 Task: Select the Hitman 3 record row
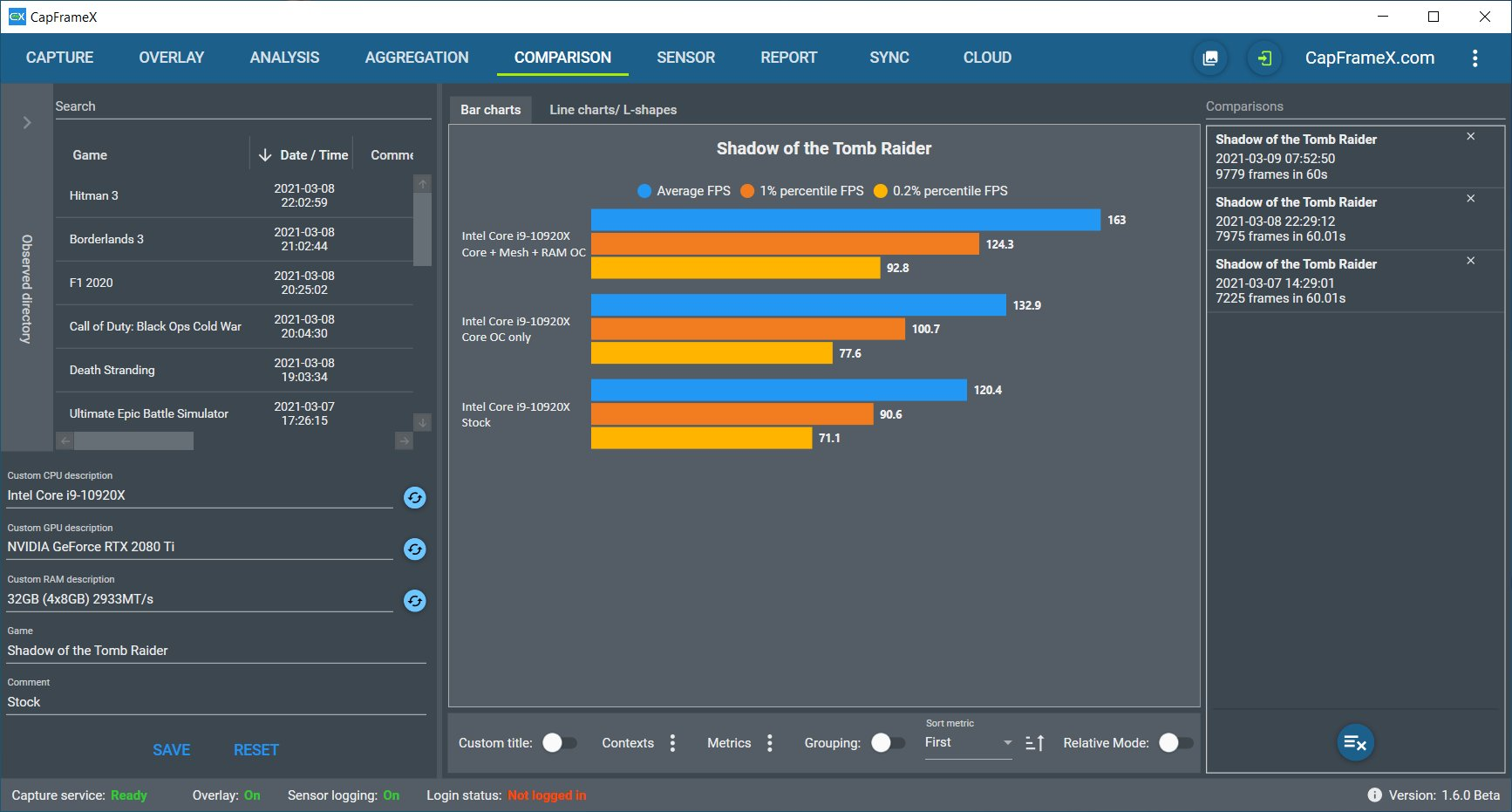pyautogui.click(x=234, y=195)
